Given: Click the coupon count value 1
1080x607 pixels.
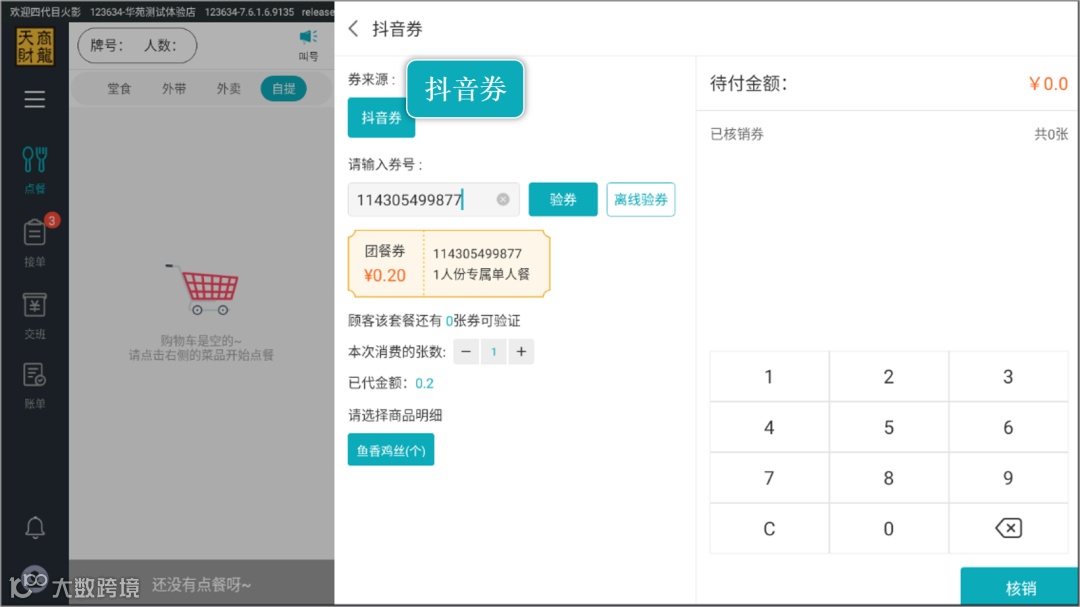Looking at the screenshot, I should 494,352.
